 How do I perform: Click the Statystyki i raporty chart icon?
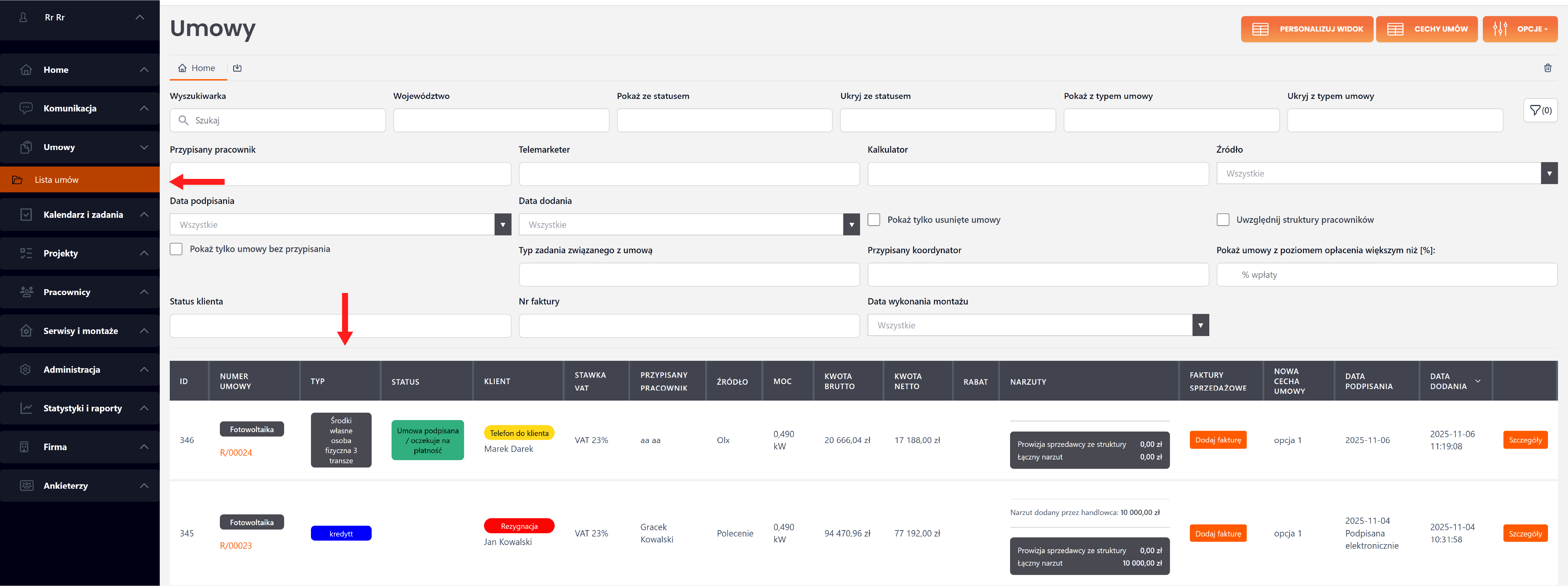click(26, 408)
